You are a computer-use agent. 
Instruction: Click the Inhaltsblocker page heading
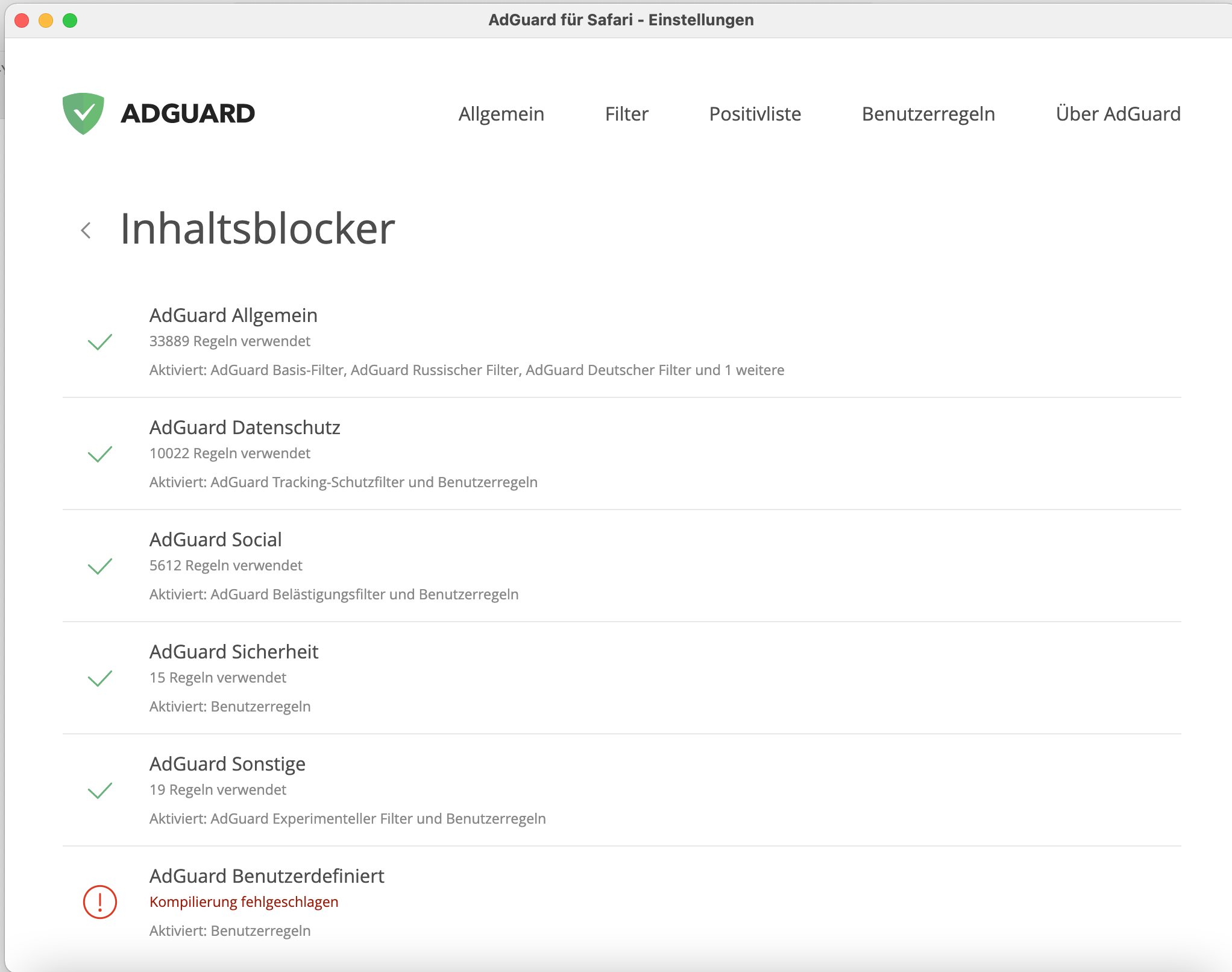coord(257,229)
